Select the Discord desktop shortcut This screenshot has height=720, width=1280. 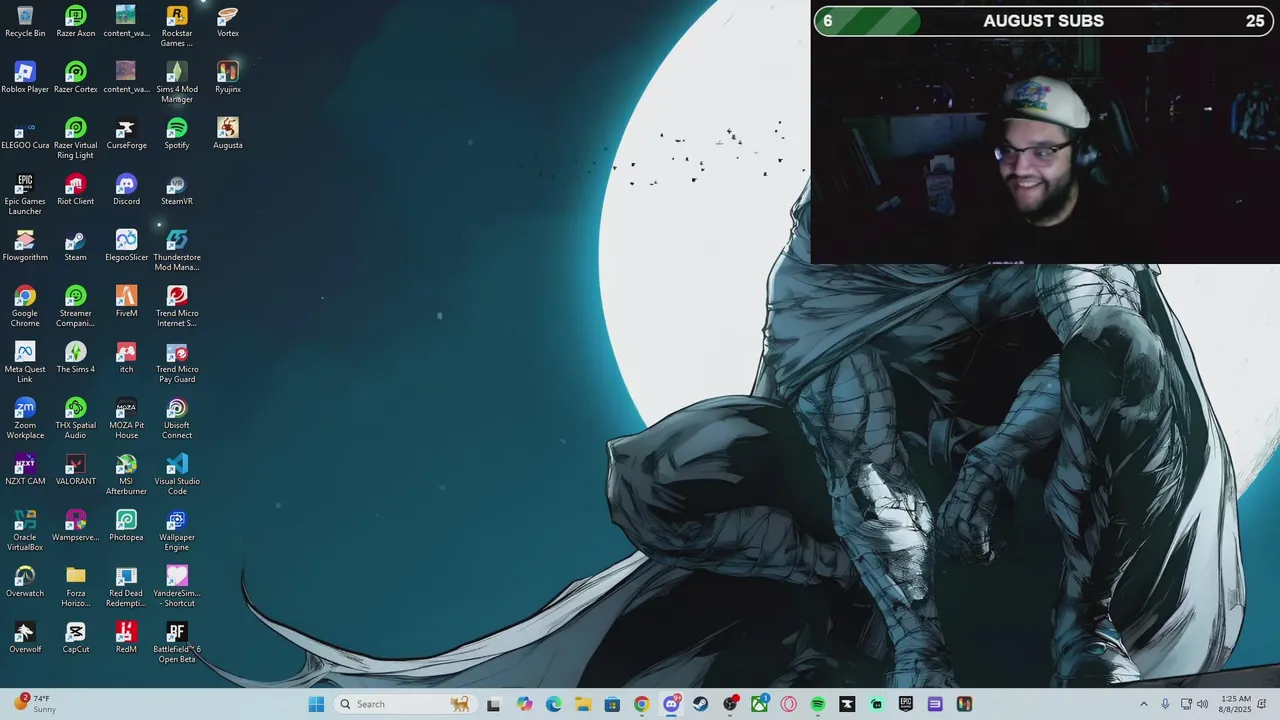126,189
